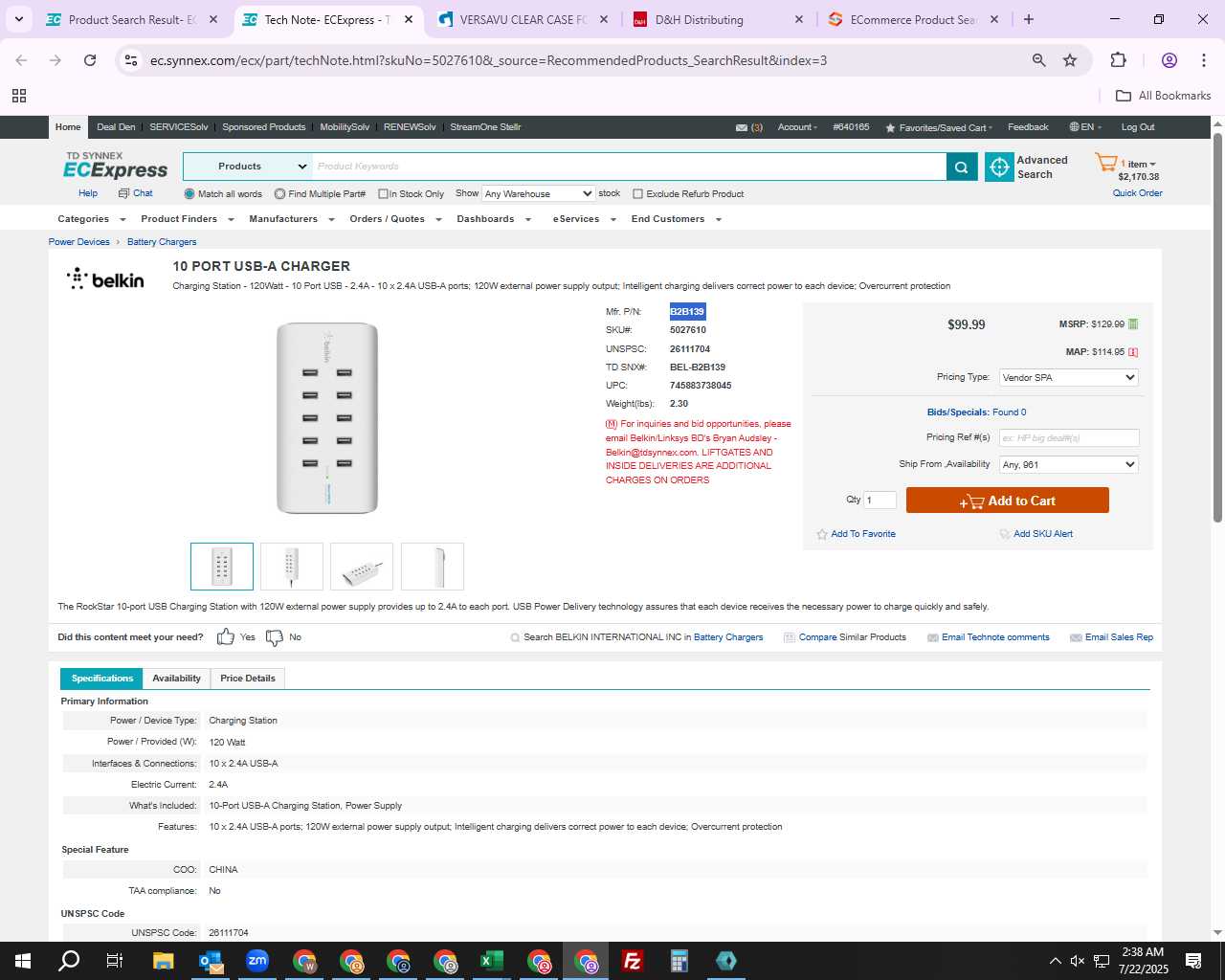
Task: Select the side view thumbnail
Action: (x=433, y=567)
